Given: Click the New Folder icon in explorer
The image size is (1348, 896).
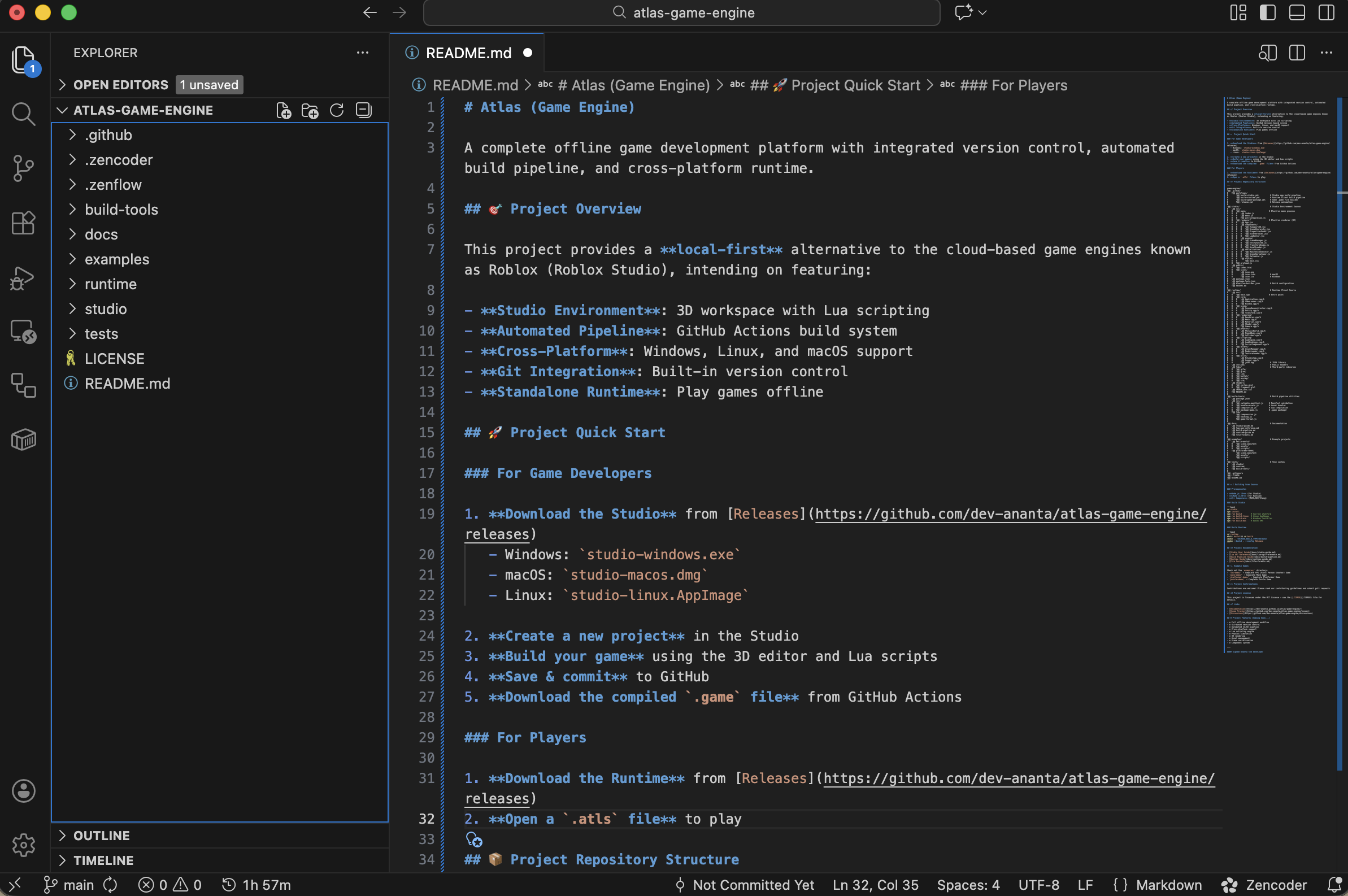Looking at the screenshot, I should point(310,110).
